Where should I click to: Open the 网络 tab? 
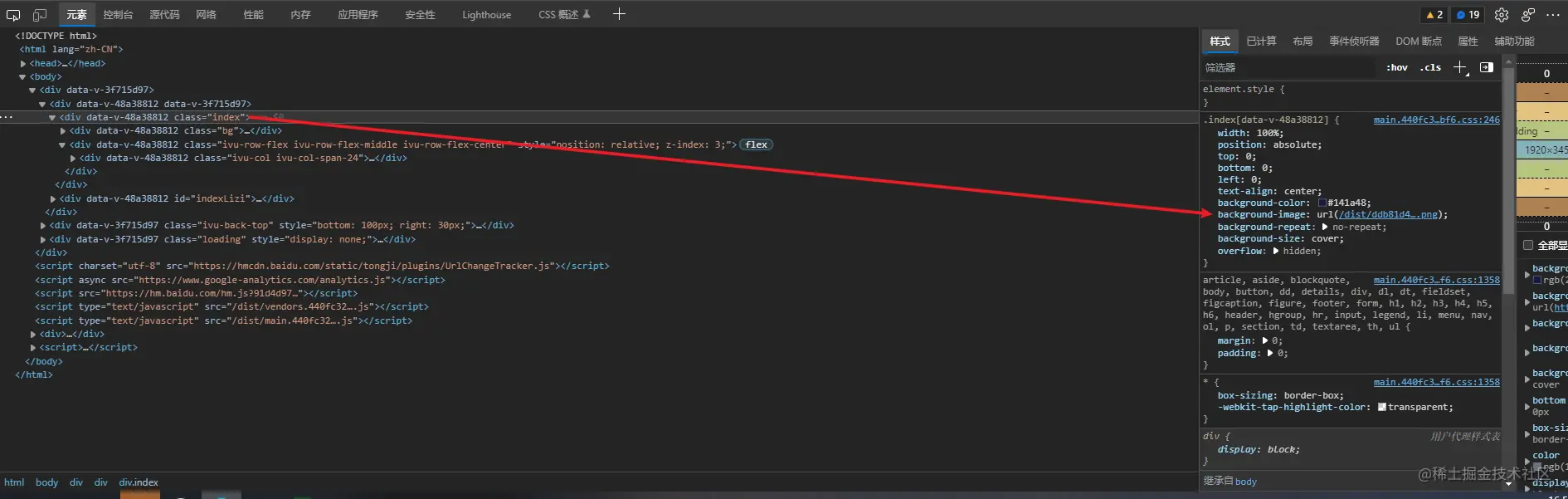pyautogui.click(x=206, y=15)
